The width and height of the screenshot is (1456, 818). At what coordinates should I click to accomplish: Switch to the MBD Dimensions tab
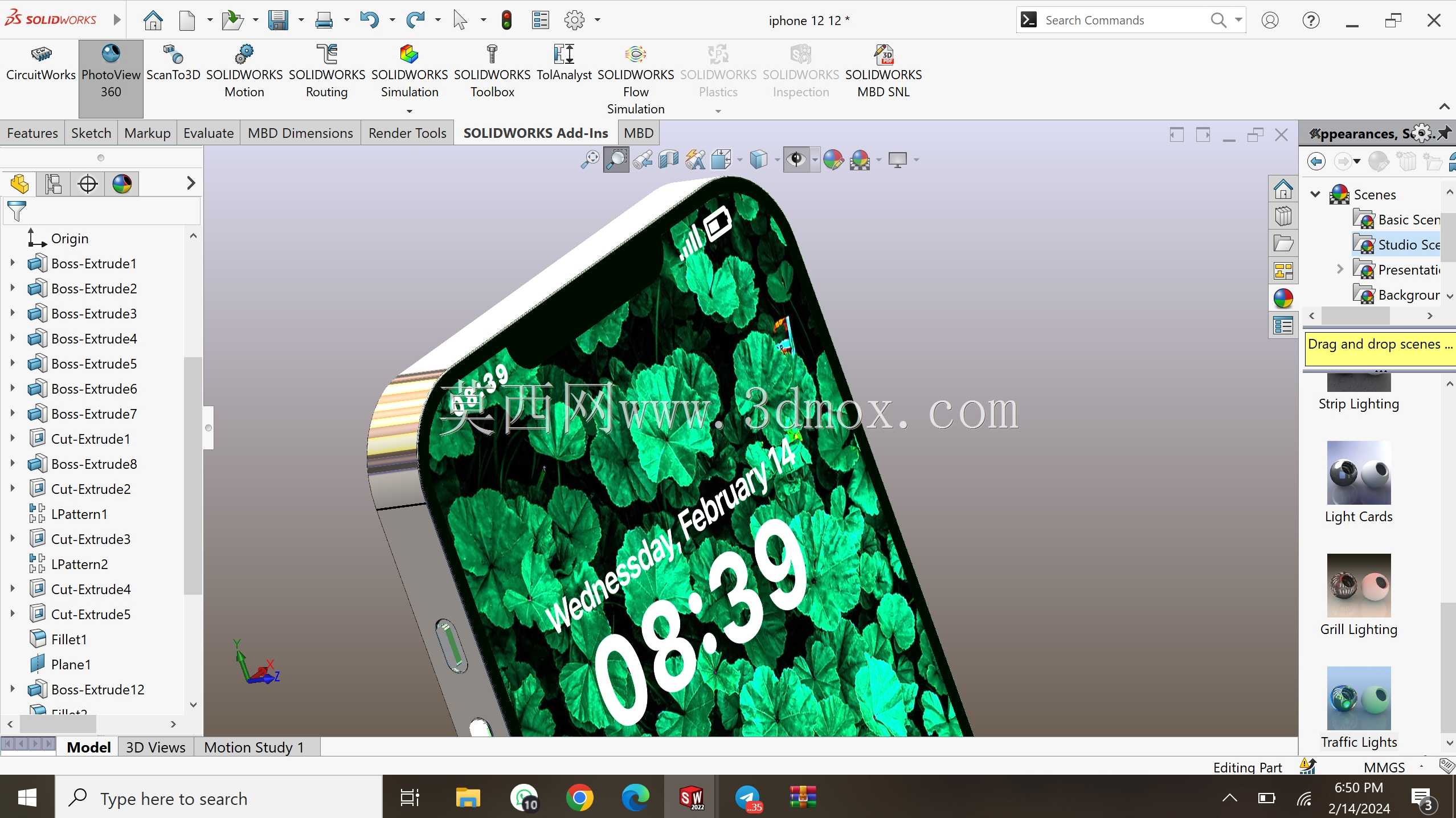pyautogui.click(x=300, y=133)
